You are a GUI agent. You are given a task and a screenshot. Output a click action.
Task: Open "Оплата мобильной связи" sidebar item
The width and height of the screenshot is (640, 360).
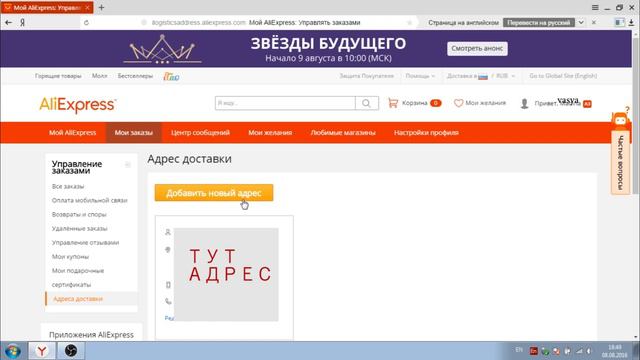coord(89,200)
